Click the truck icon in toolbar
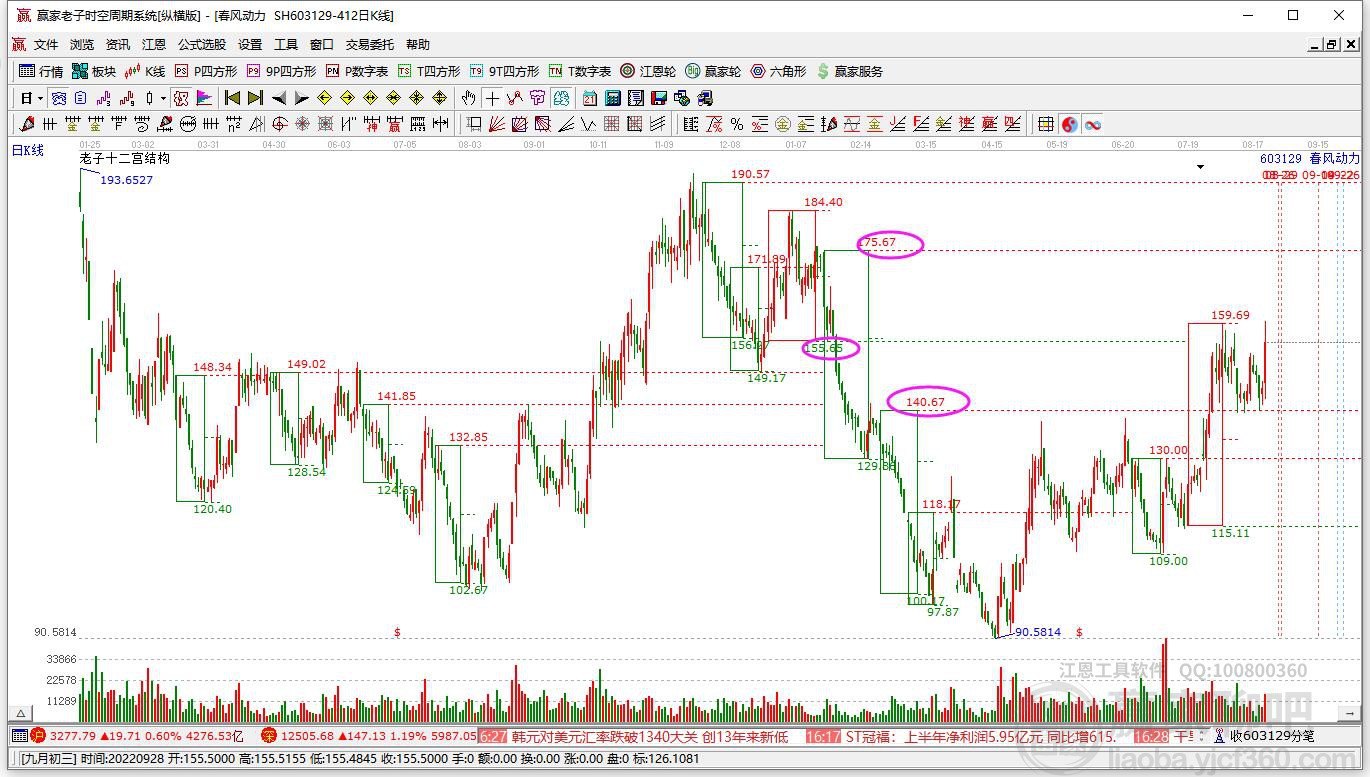The height and width of the screenshot is (777, 1370). point(705,98)
